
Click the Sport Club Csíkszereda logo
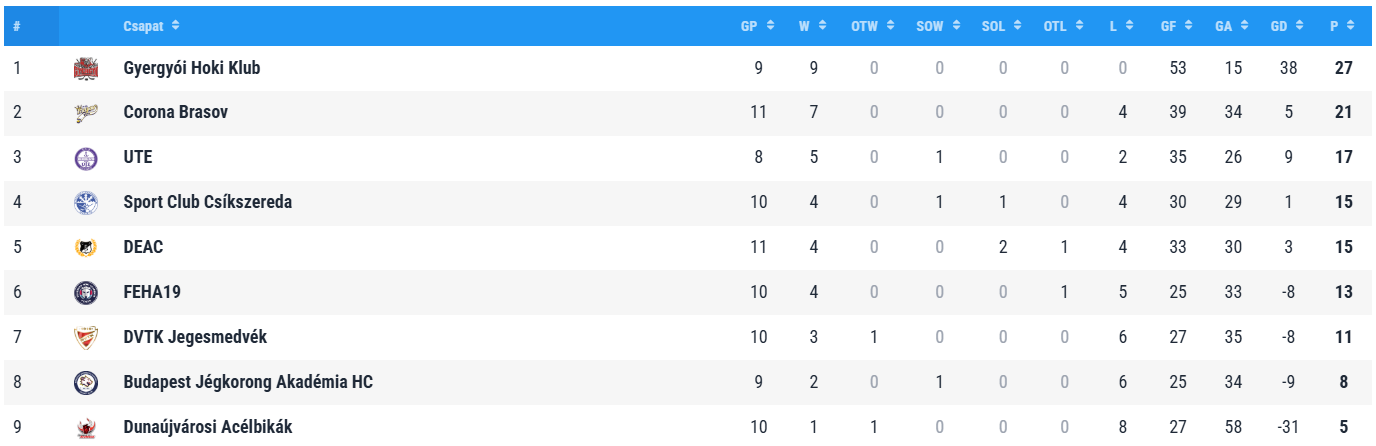tap(86, 203)
